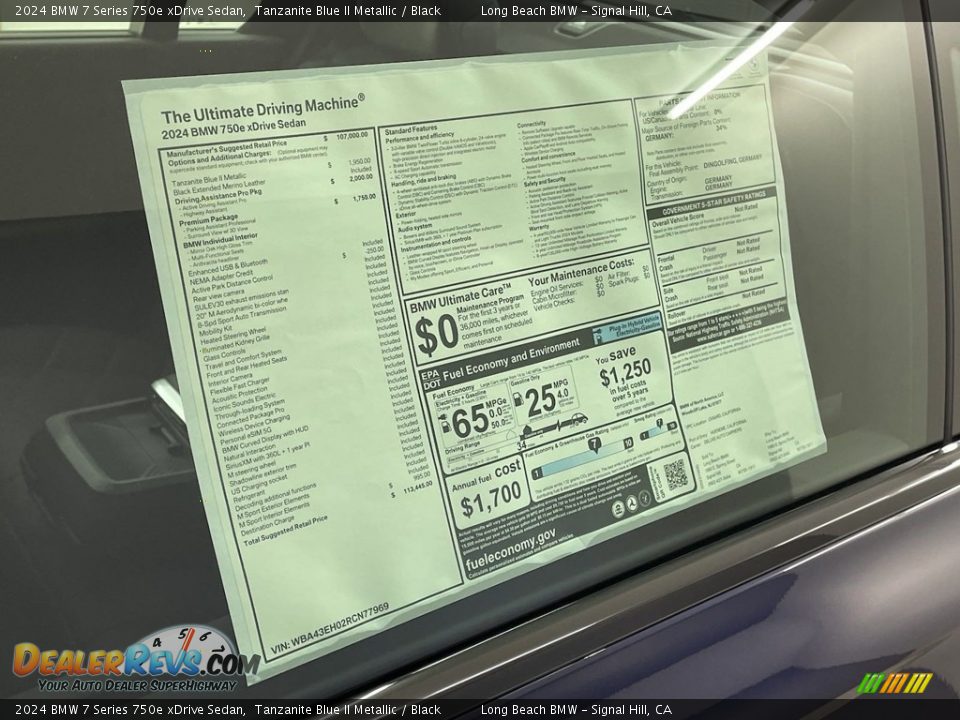Click 'Premium Package' heading
Viewport: 960px width, 720px height.
point(209,220)
